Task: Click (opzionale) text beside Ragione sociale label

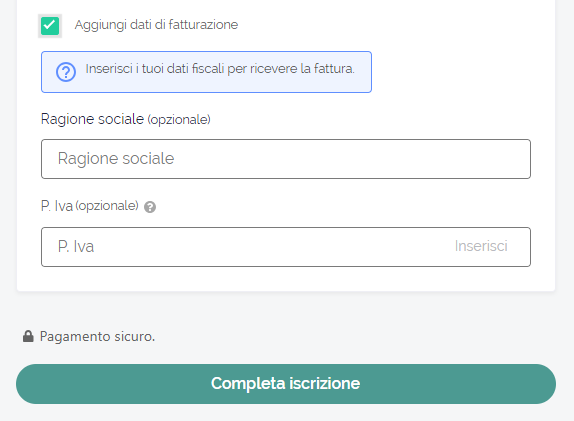Action: (179, 120)
